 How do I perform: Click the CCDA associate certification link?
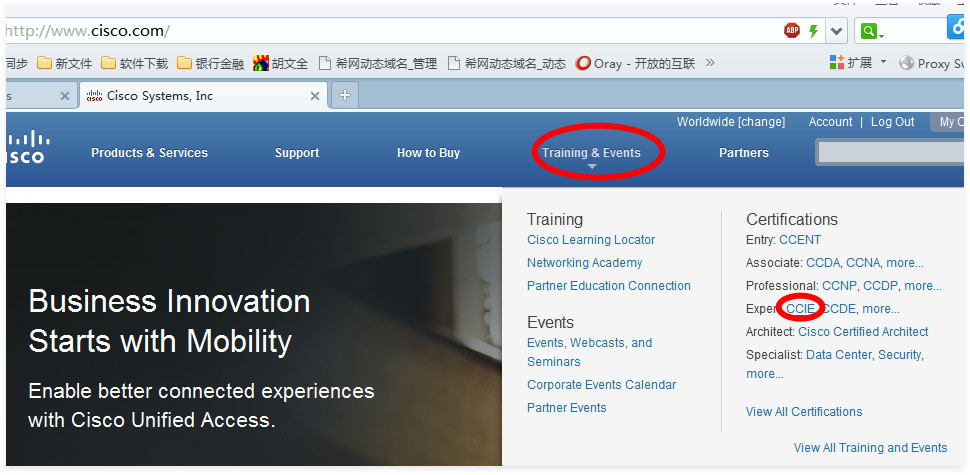[x=823, y=263]
